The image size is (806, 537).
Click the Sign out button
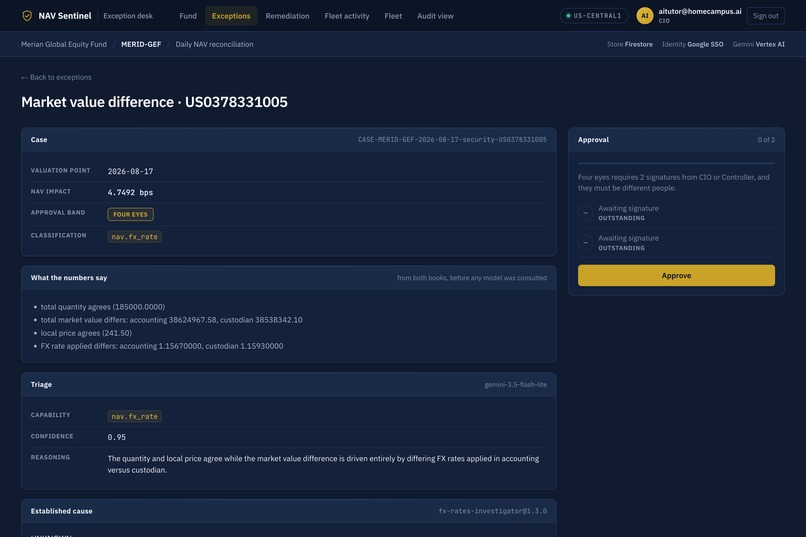point(765,16)
